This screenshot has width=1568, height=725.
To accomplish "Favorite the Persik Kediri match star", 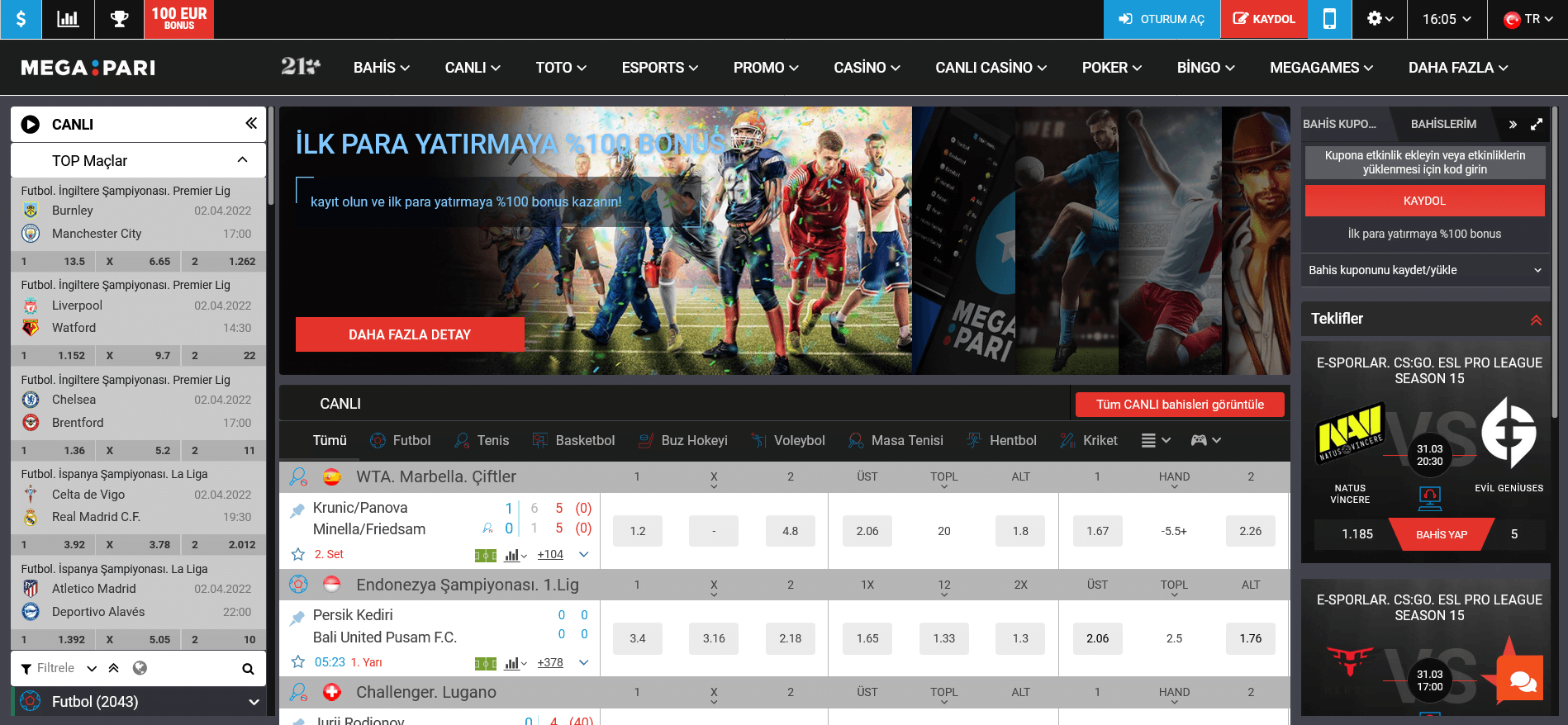I will (298, 661).
